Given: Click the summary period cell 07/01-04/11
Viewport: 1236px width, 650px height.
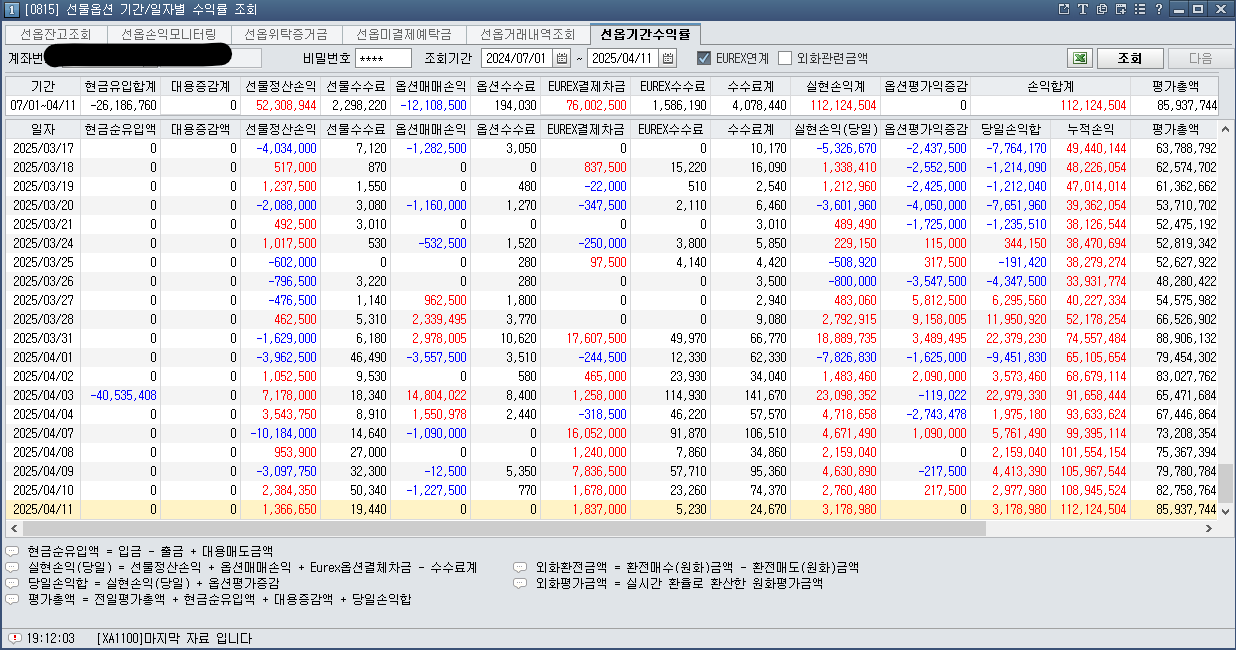Looking at the screenshot, I should pos(43,105).
